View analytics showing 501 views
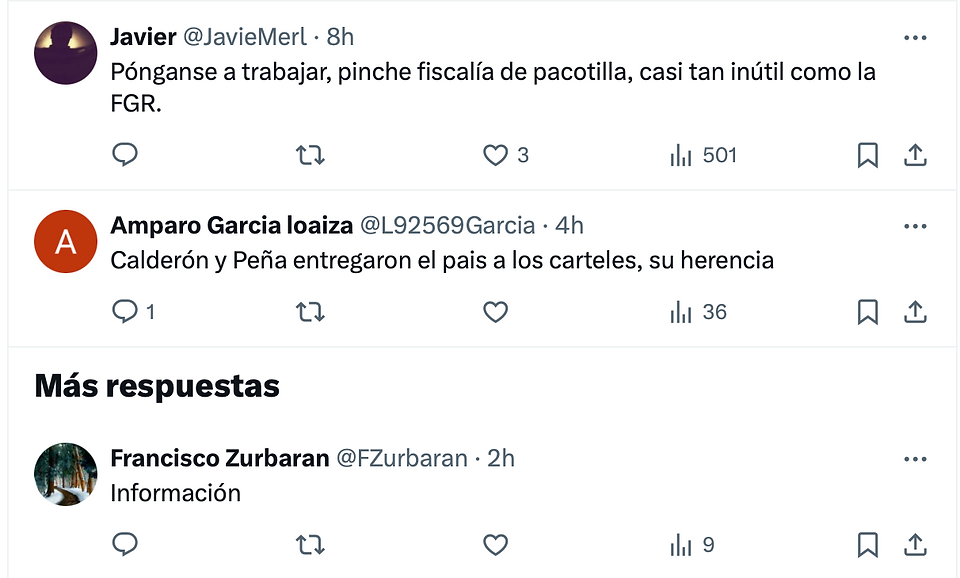 [703, 155]
